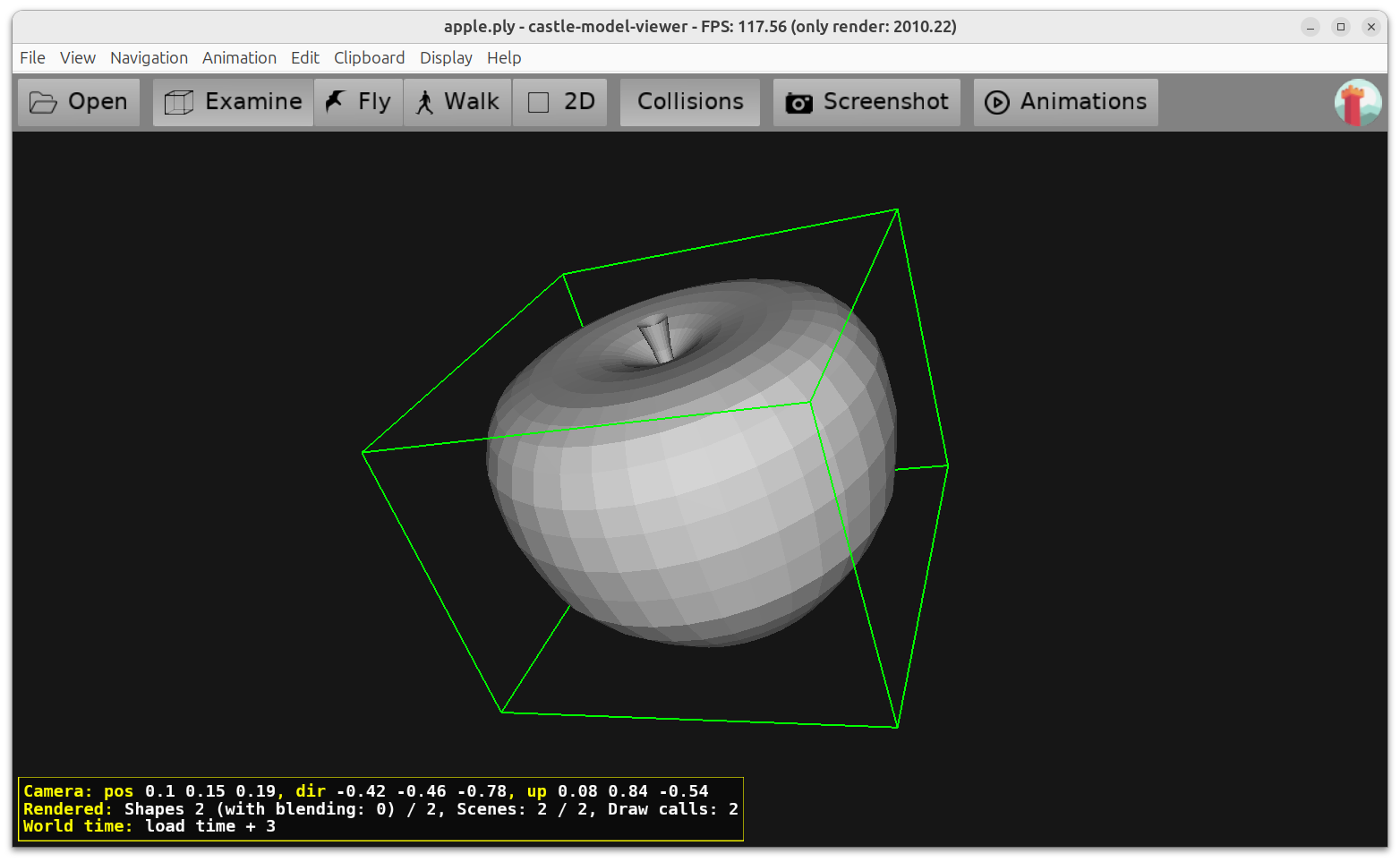
Task: Activate the Walk person icon
Action: (425, 103)
